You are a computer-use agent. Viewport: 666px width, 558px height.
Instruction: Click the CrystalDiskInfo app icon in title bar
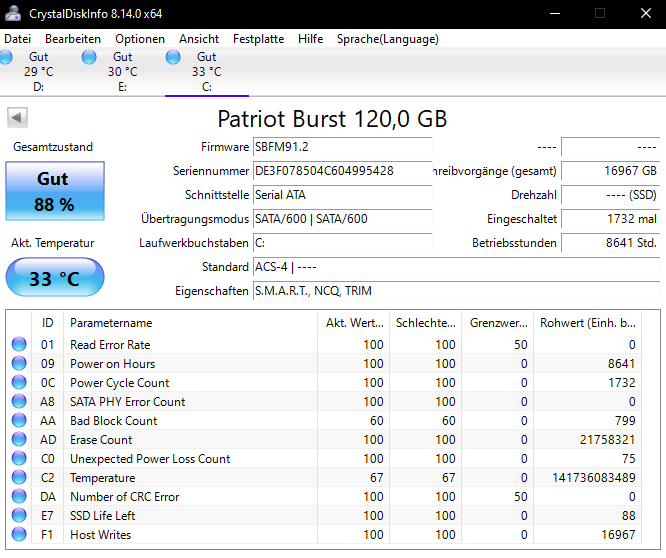(x=13, y=13)
